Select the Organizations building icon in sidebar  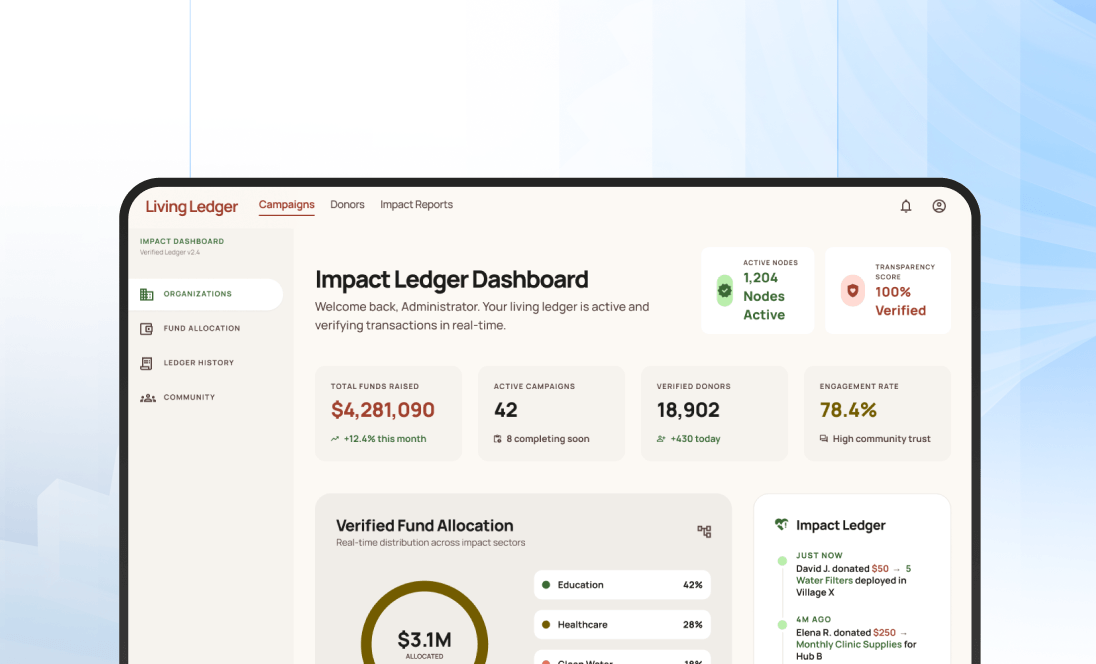(x=145, y=294)
